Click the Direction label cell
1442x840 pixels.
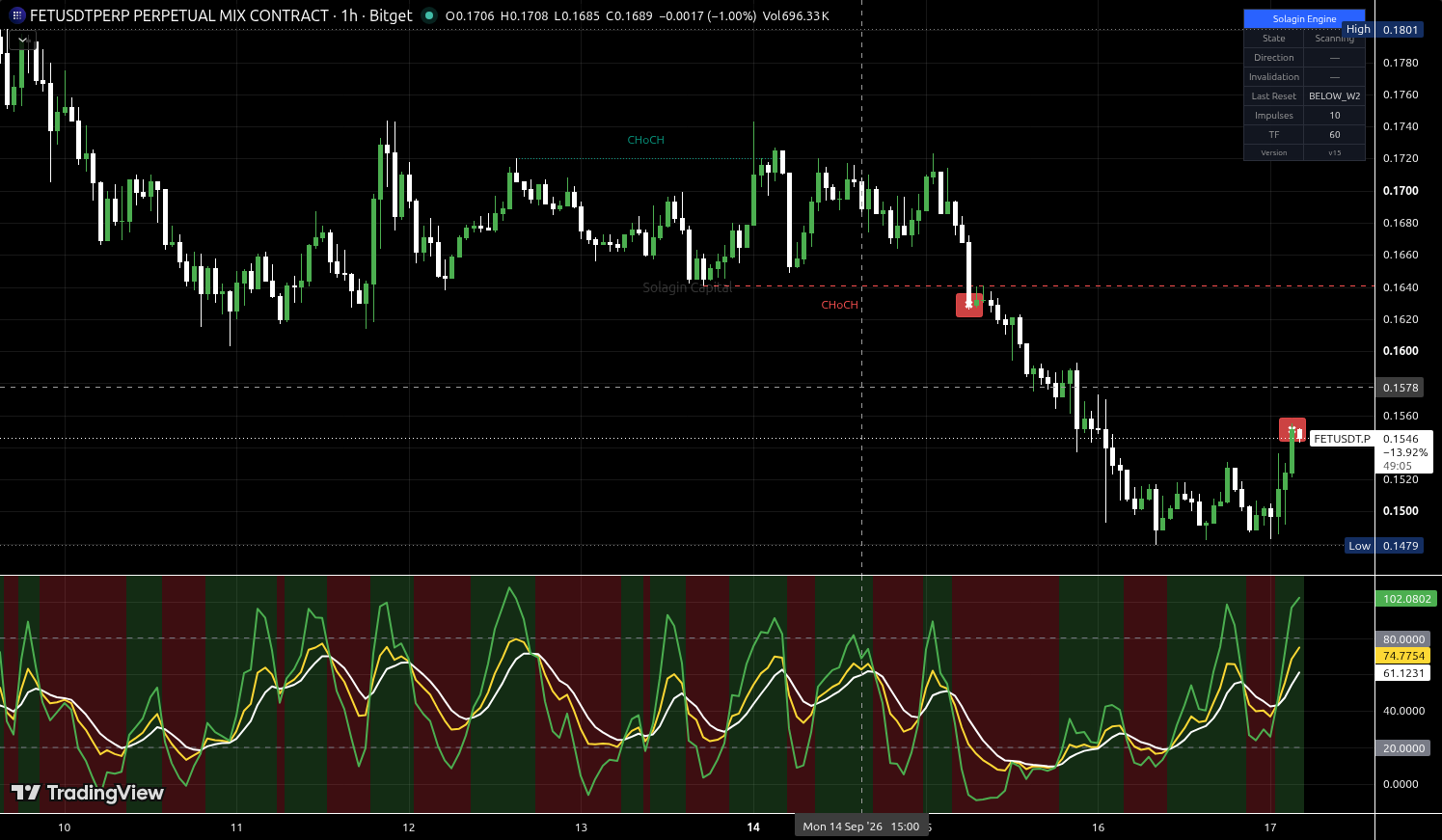click(1273, 58)
